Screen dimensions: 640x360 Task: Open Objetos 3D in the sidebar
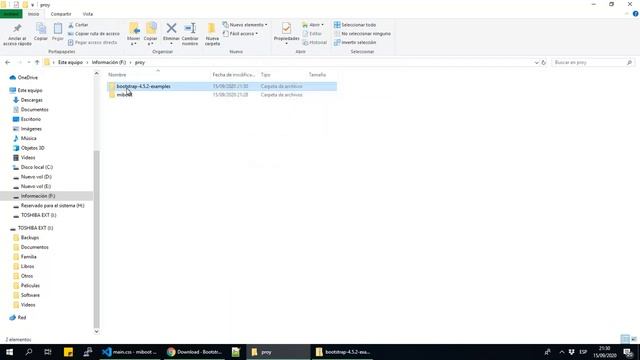point(33,148)
